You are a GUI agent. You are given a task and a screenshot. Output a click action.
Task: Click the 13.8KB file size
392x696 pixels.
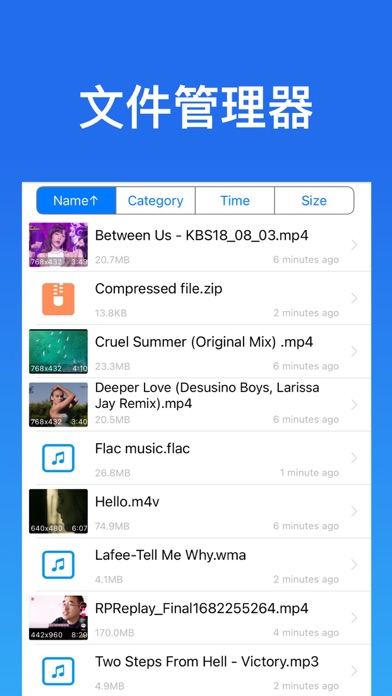point(111,313)
